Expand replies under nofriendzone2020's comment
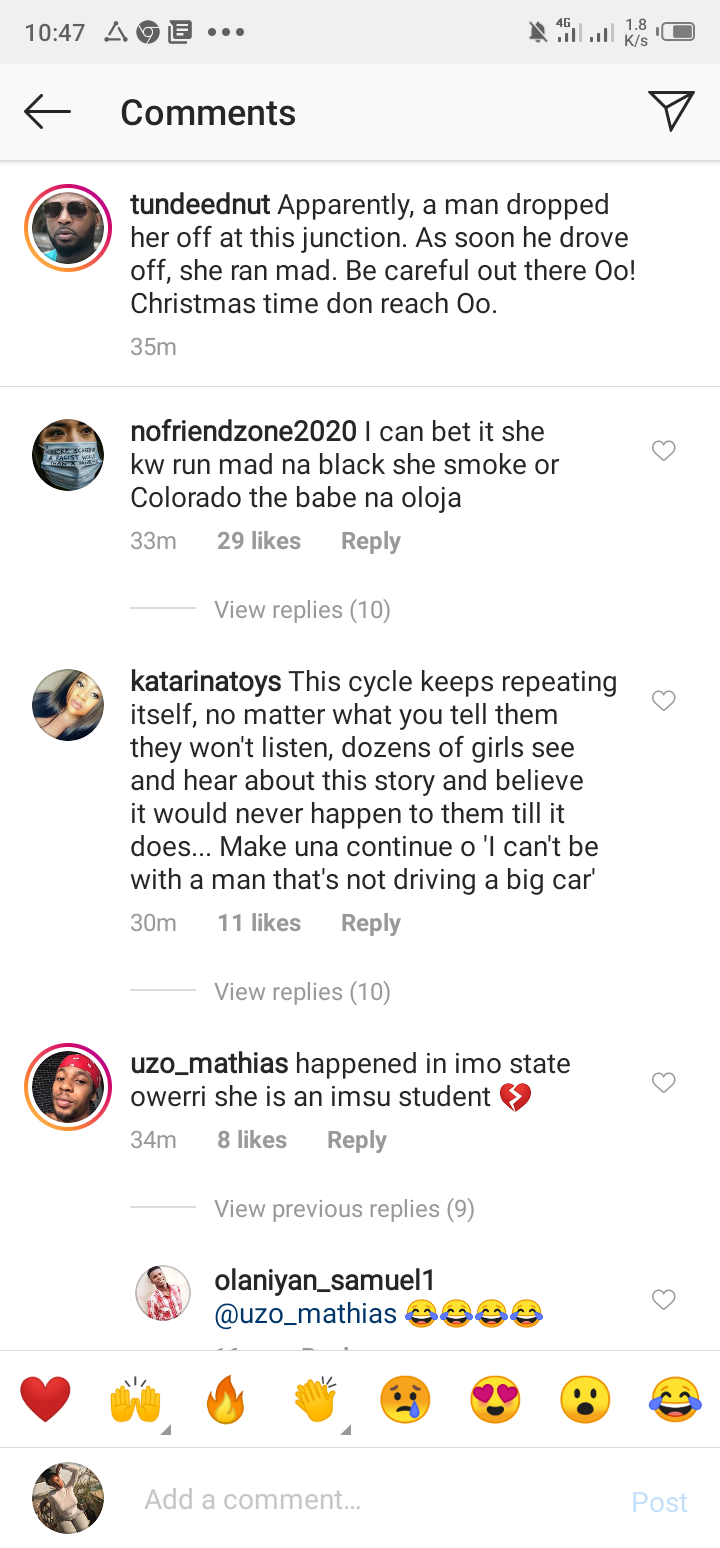The width and height of the screenshot is (720, 1548). (302, 610)
